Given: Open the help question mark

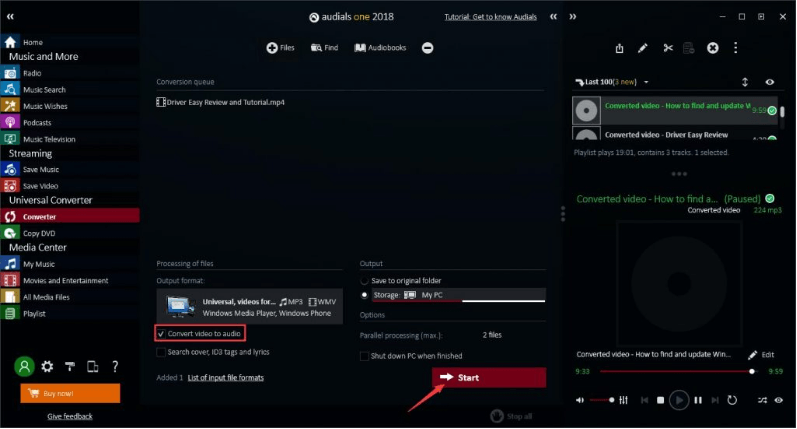Looking at the screenshot, I should coord(115,366).
